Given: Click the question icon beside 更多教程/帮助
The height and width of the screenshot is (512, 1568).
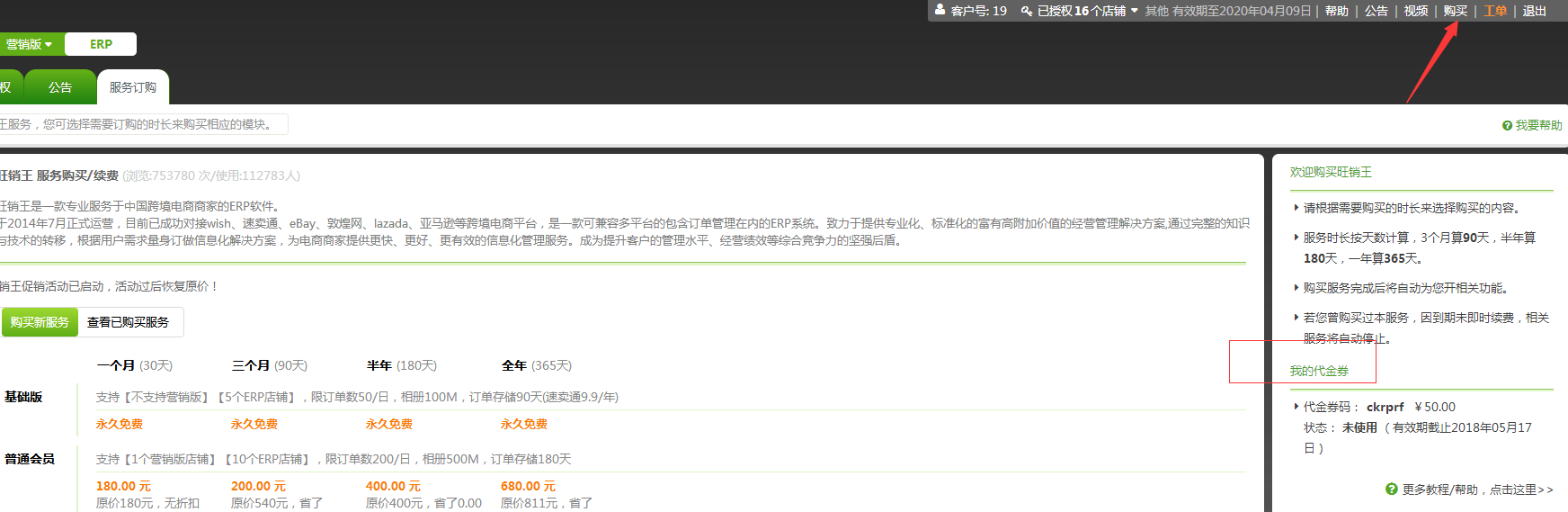Looking at the screenshot, I should coord(1392,489).
